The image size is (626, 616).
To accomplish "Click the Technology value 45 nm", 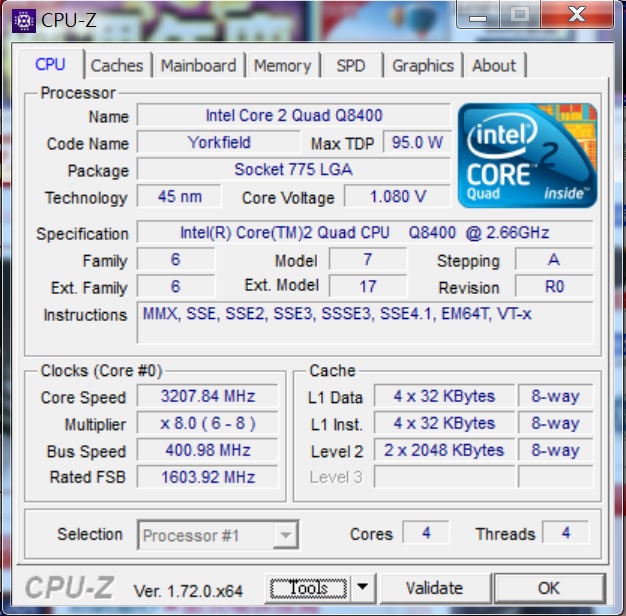I will (x=179, y=196).
